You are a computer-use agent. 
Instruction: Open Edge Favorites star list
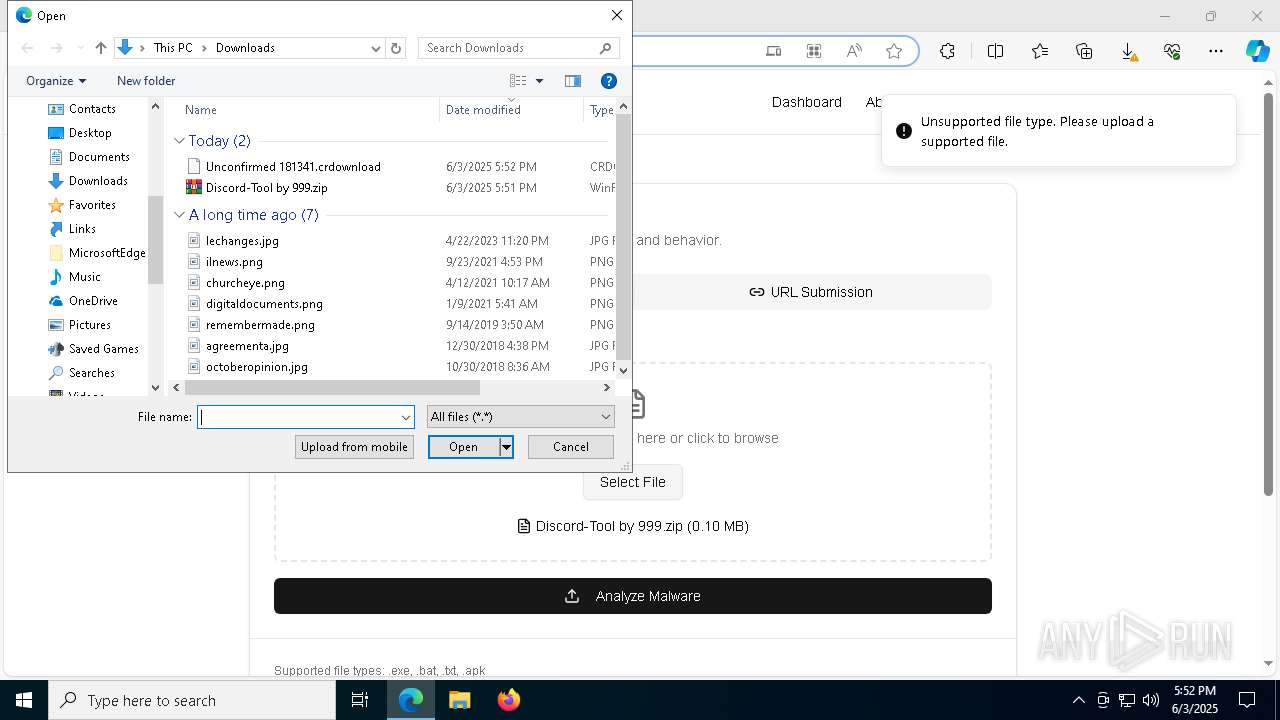[1040, 51]
